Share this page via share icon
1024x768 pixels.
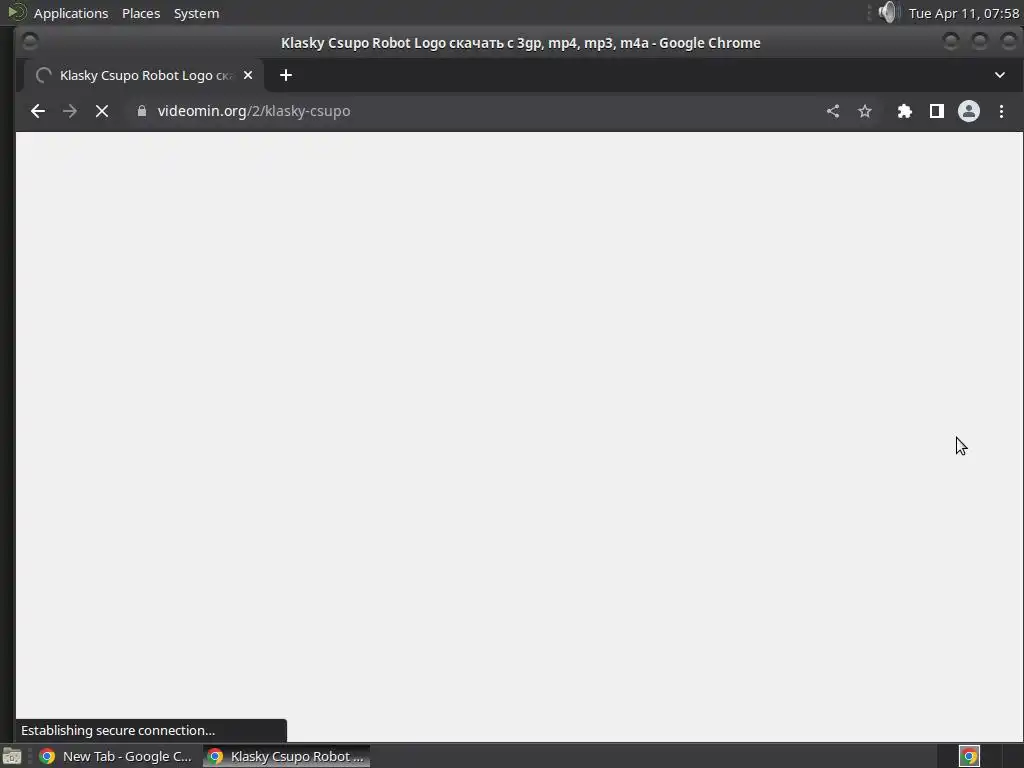coord(833,111)
